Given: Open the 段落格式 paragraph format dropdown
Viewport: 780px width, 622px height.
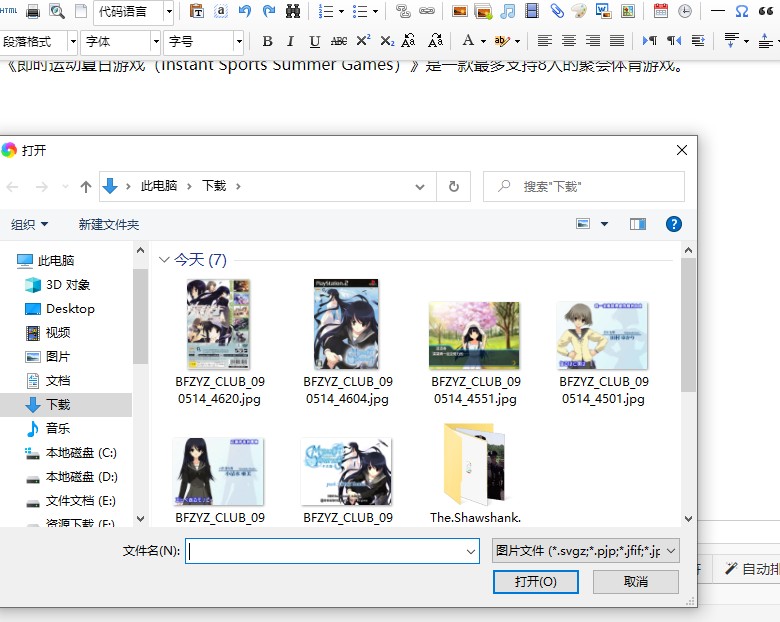Looking at the screenshot, I should 73,41.
